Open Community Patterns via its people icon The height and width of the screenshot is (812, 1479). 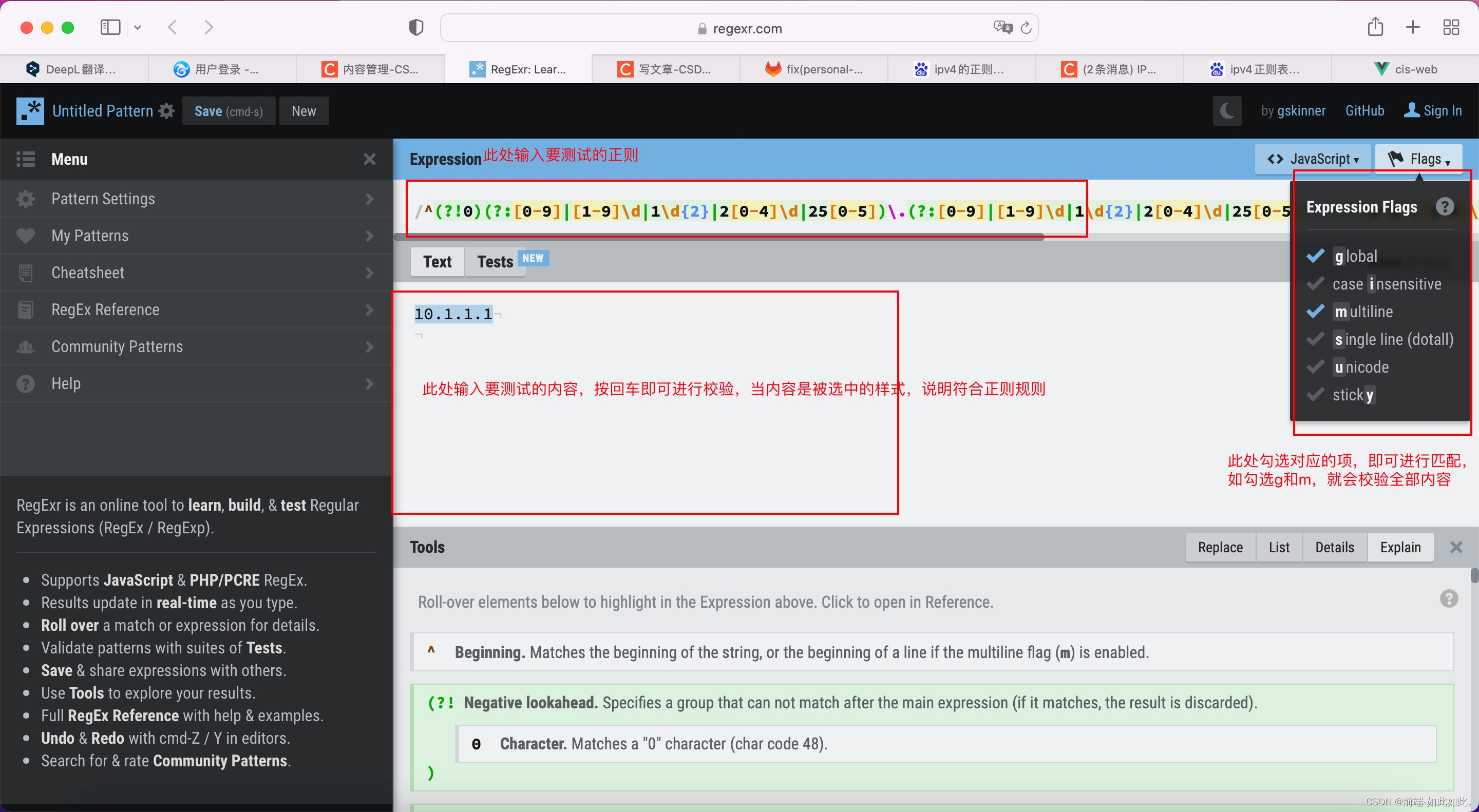[26, 346]
